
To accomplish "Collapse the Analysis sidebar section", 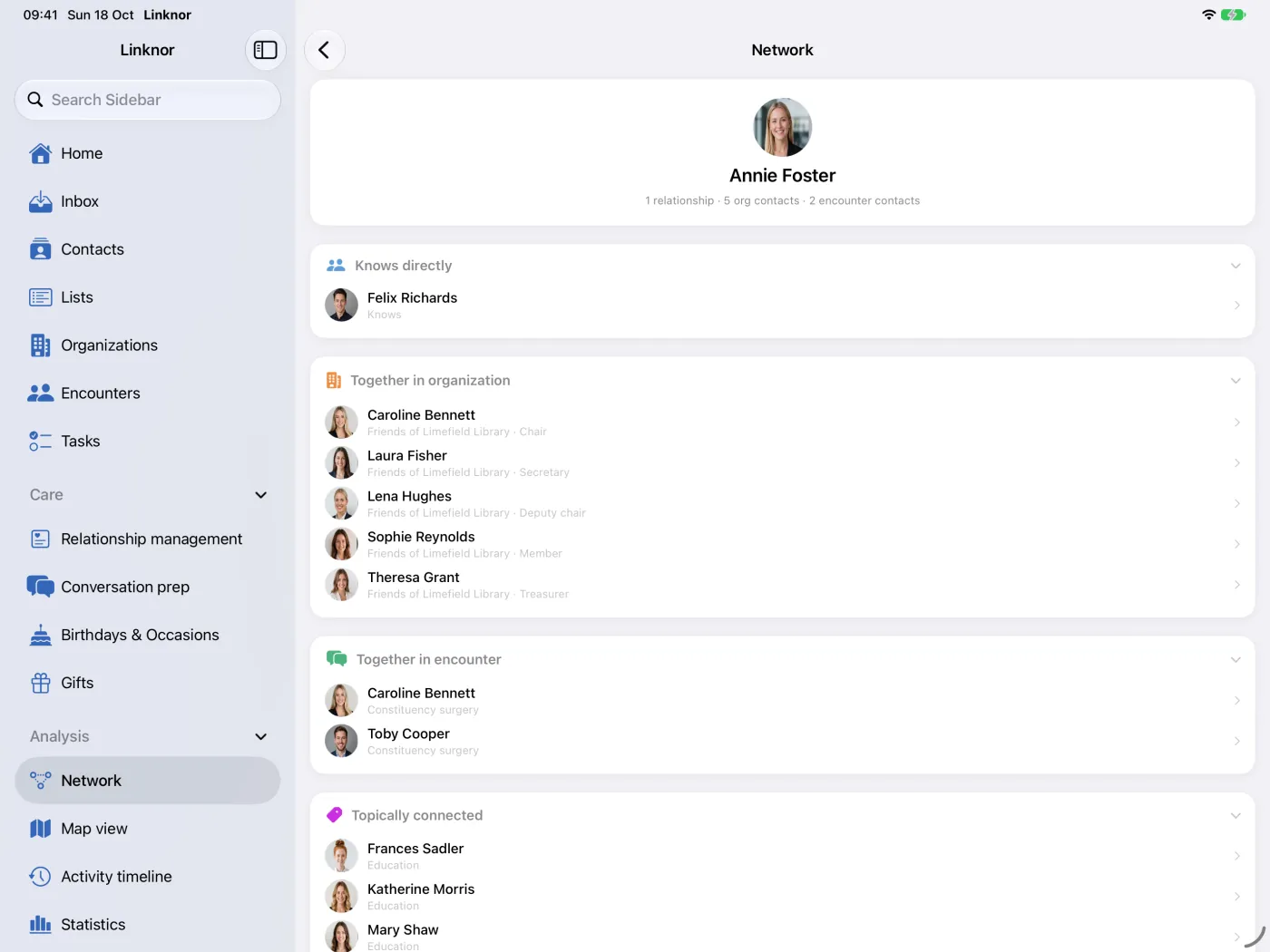I will [x=261, y=737].
